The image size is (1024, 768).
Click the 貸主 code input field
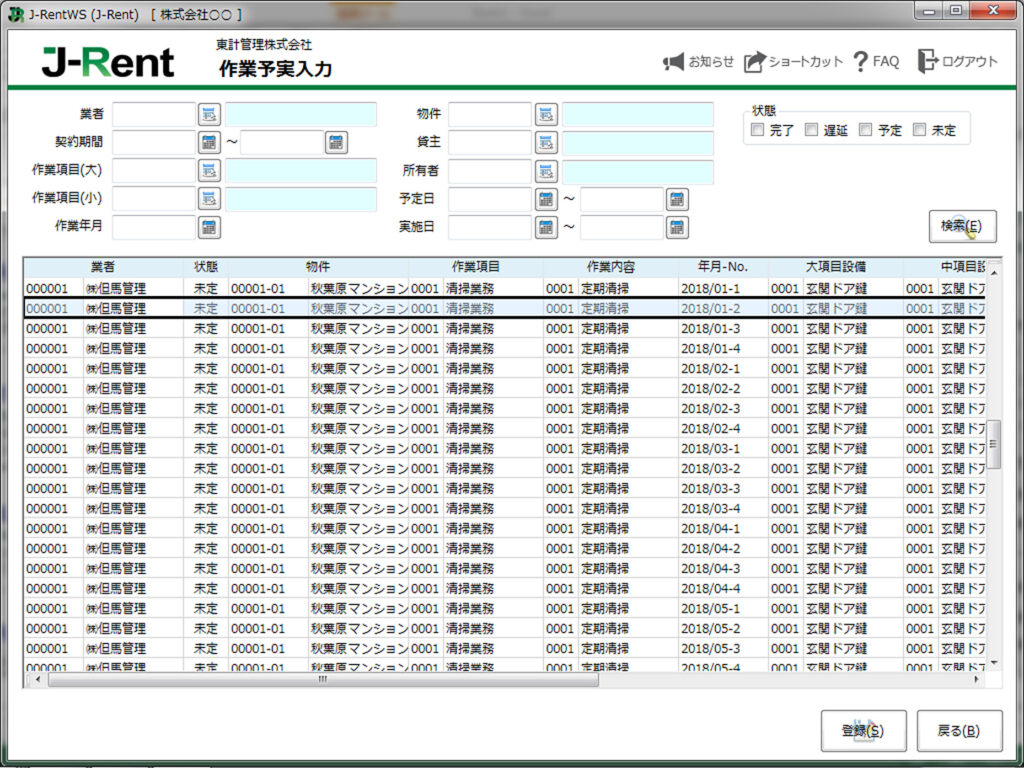click(490, 142)
